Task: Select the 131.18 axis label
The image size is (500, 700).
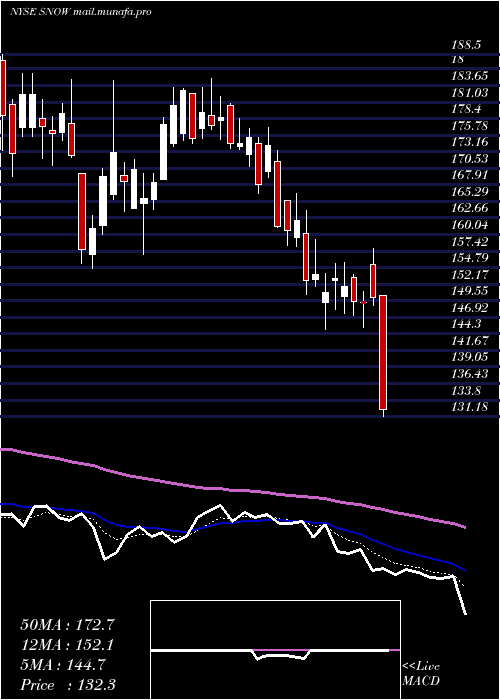Action: coord(470,408)
